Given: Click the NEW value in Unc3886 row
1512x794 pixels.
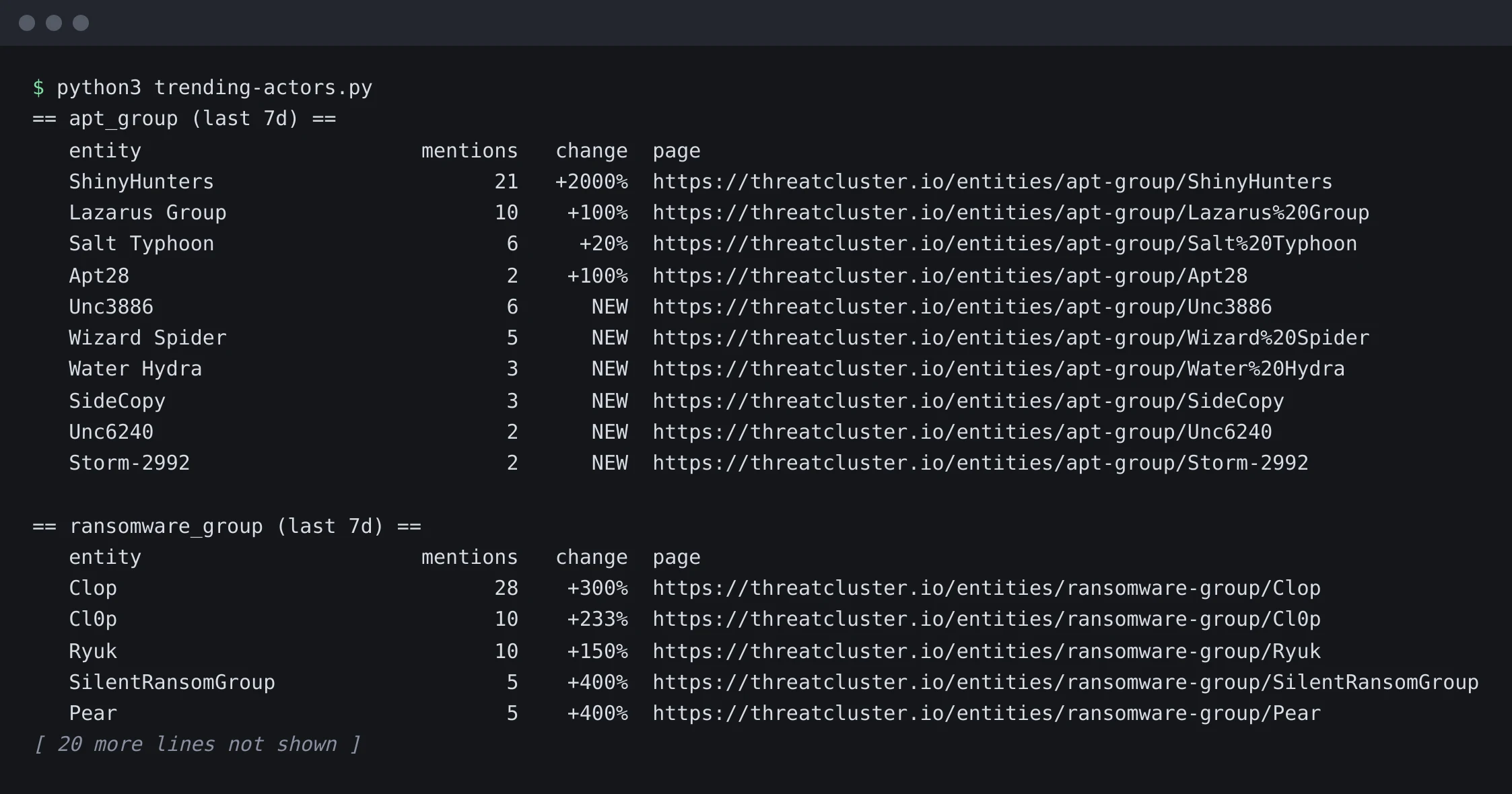Looking at the screenshot, I should click(609, 307).
